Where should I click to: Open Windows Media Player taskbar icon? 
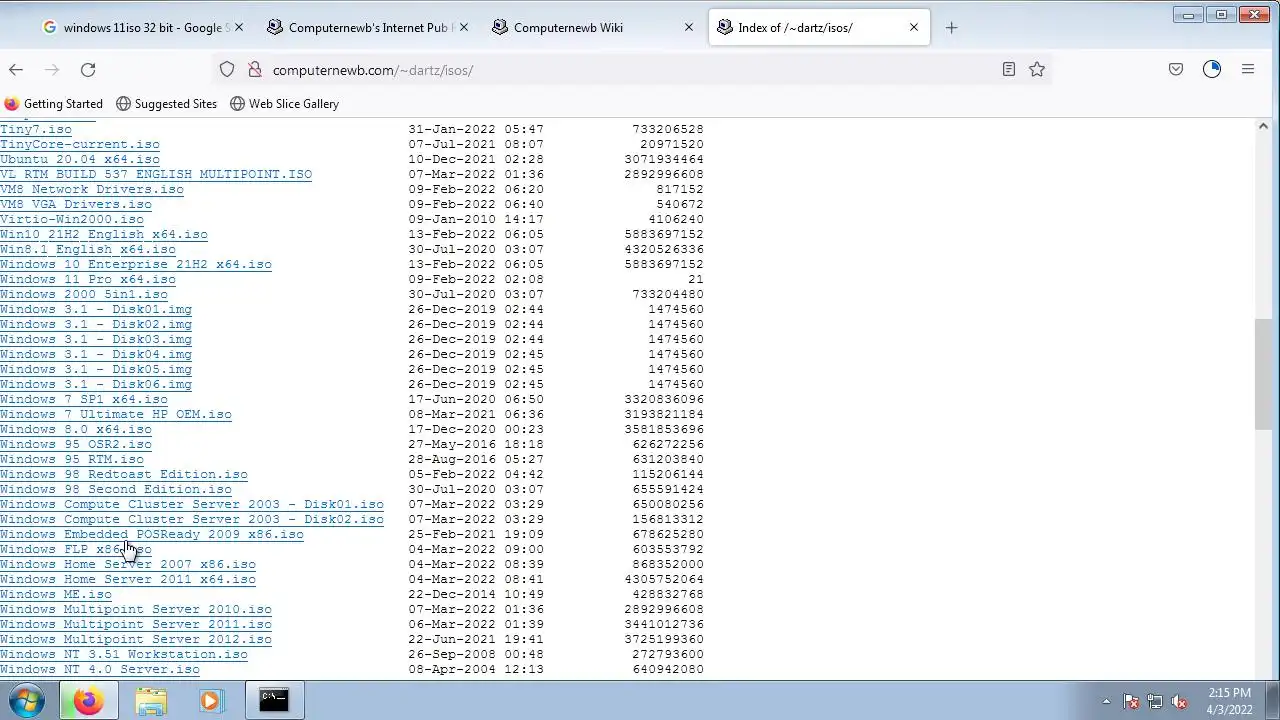(x=210, y=701)
